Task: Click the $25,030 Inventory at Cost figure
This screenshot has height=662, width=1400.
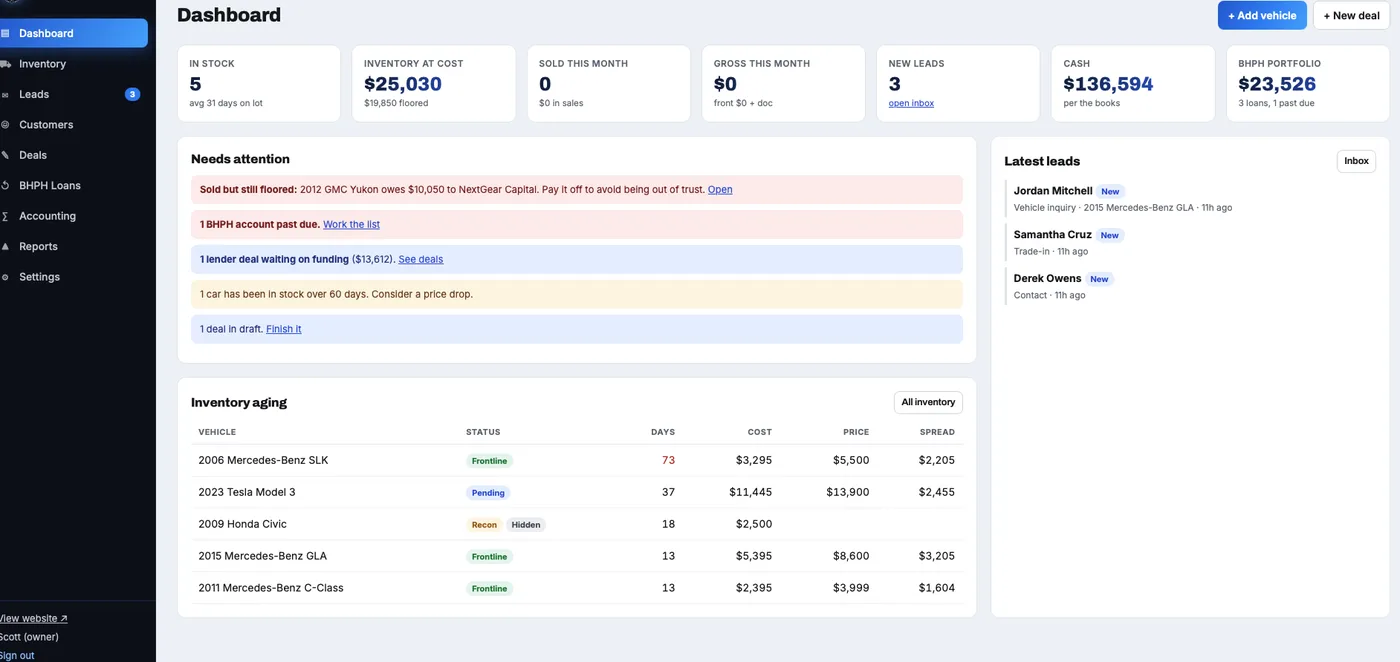Action: (403, 84)
